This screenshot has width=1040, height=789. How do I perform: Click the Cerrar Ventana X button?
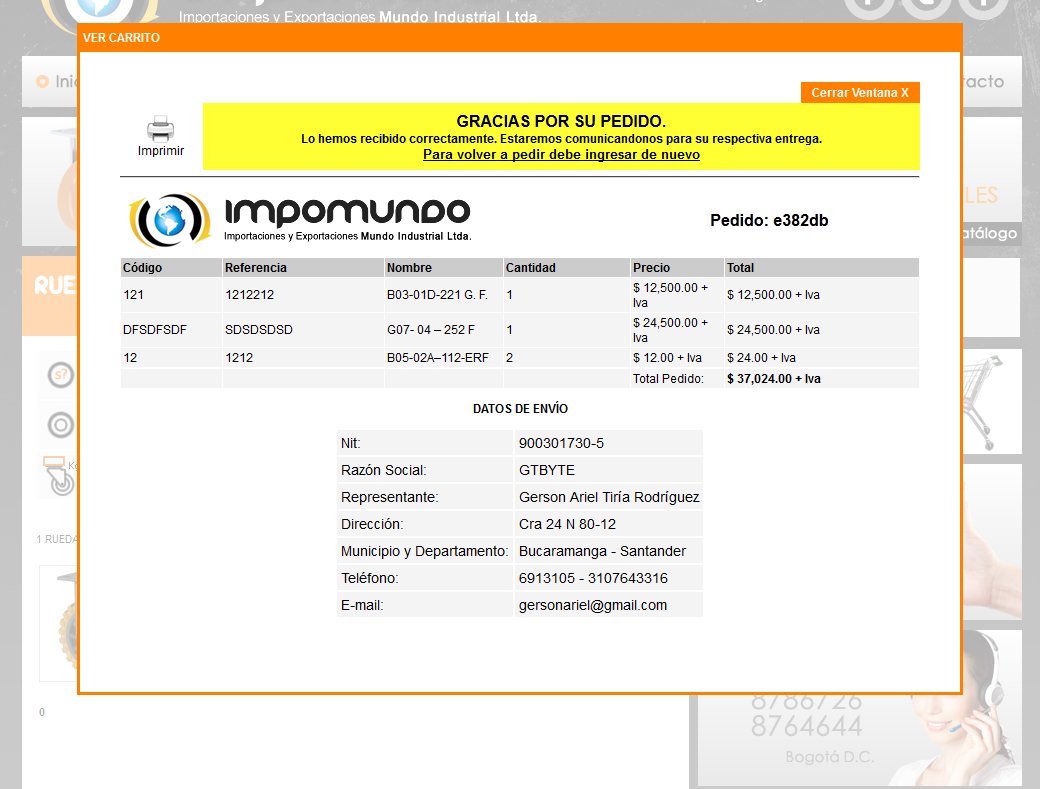(858, 91)
